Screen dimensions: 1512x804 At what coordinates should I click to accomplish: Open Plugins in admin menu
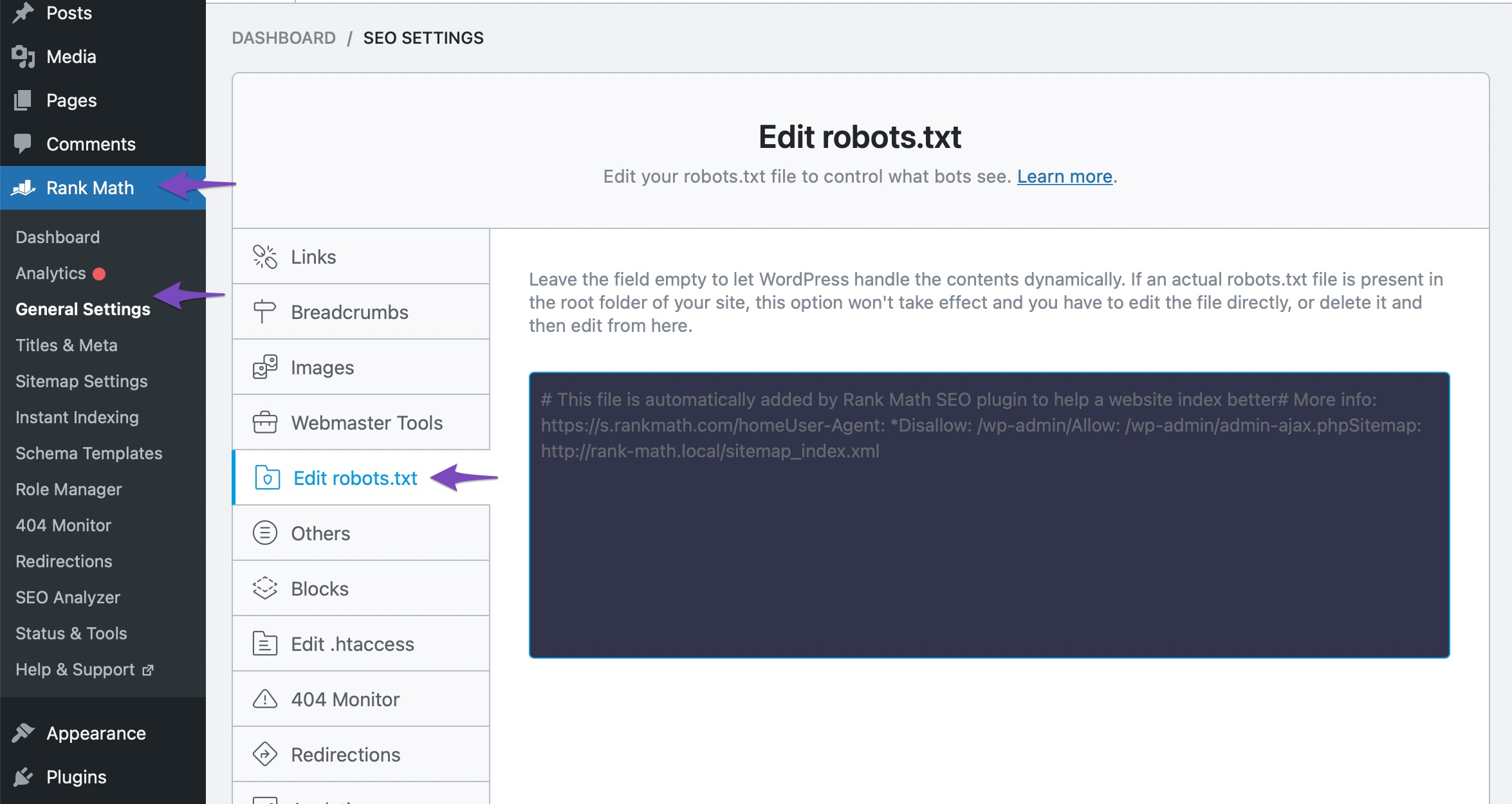(x=103, y=777)
